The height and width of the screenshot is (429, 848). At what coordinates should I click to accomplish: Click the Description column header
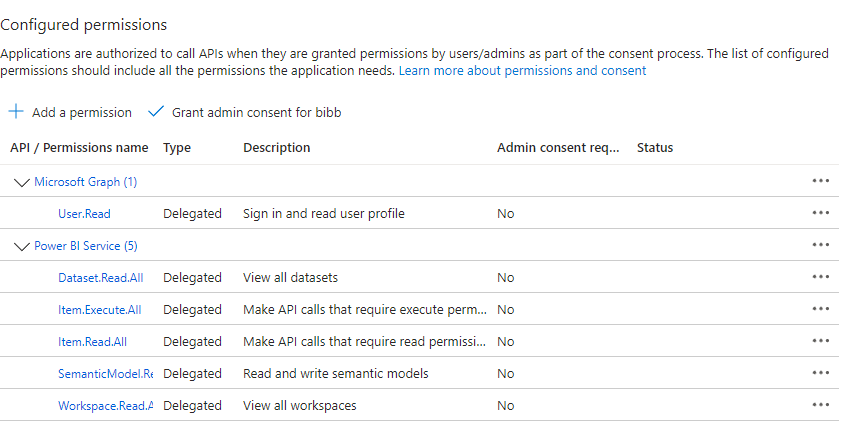276,148
